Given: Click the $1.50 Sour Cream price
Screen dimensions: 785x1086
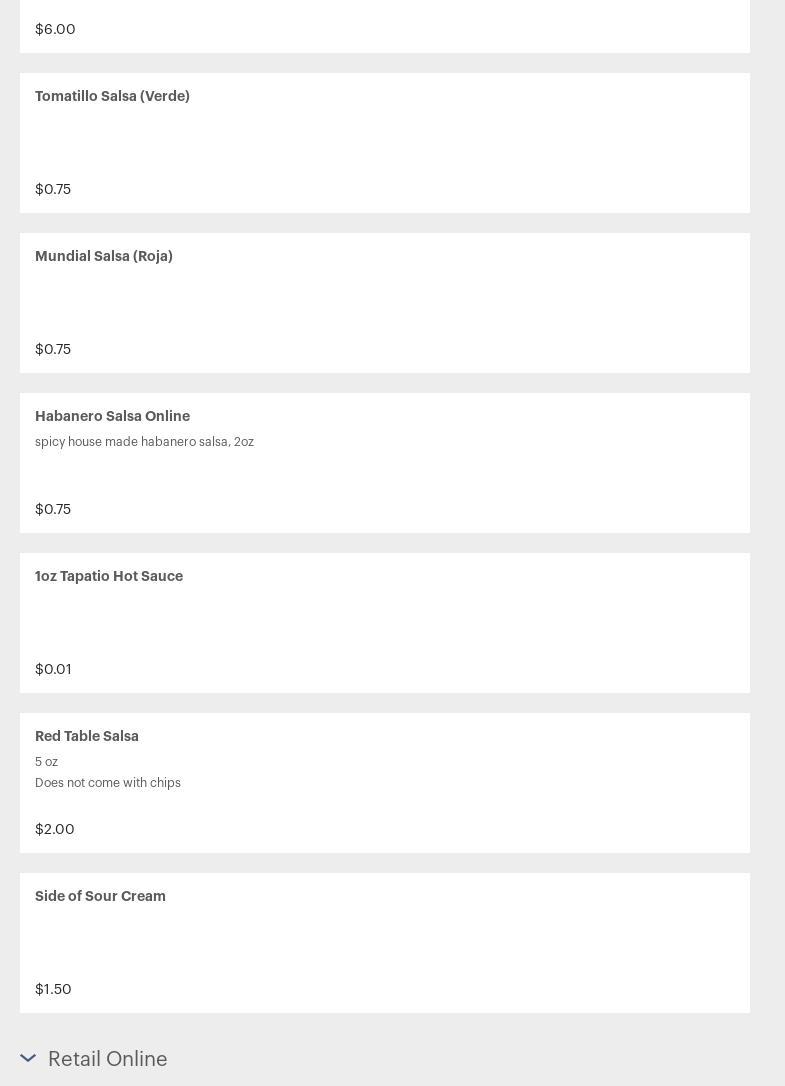Looking at the screenshot, I should 53,989.
